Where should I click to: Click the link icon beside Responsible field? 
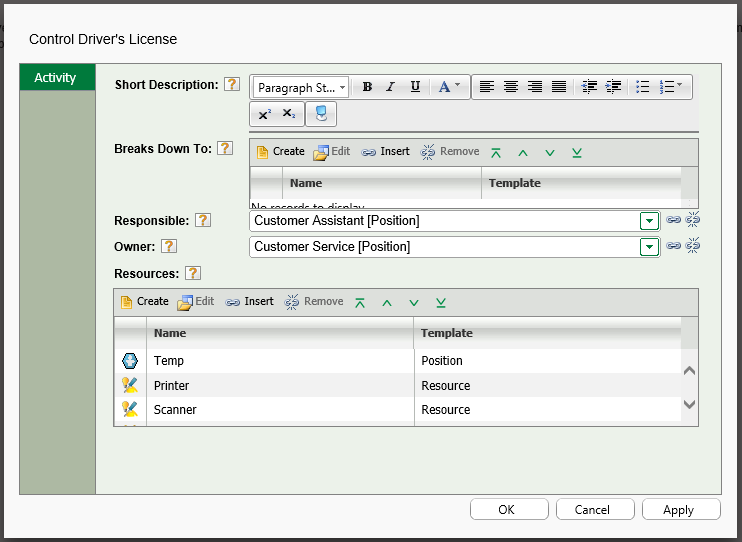(673, 220)
